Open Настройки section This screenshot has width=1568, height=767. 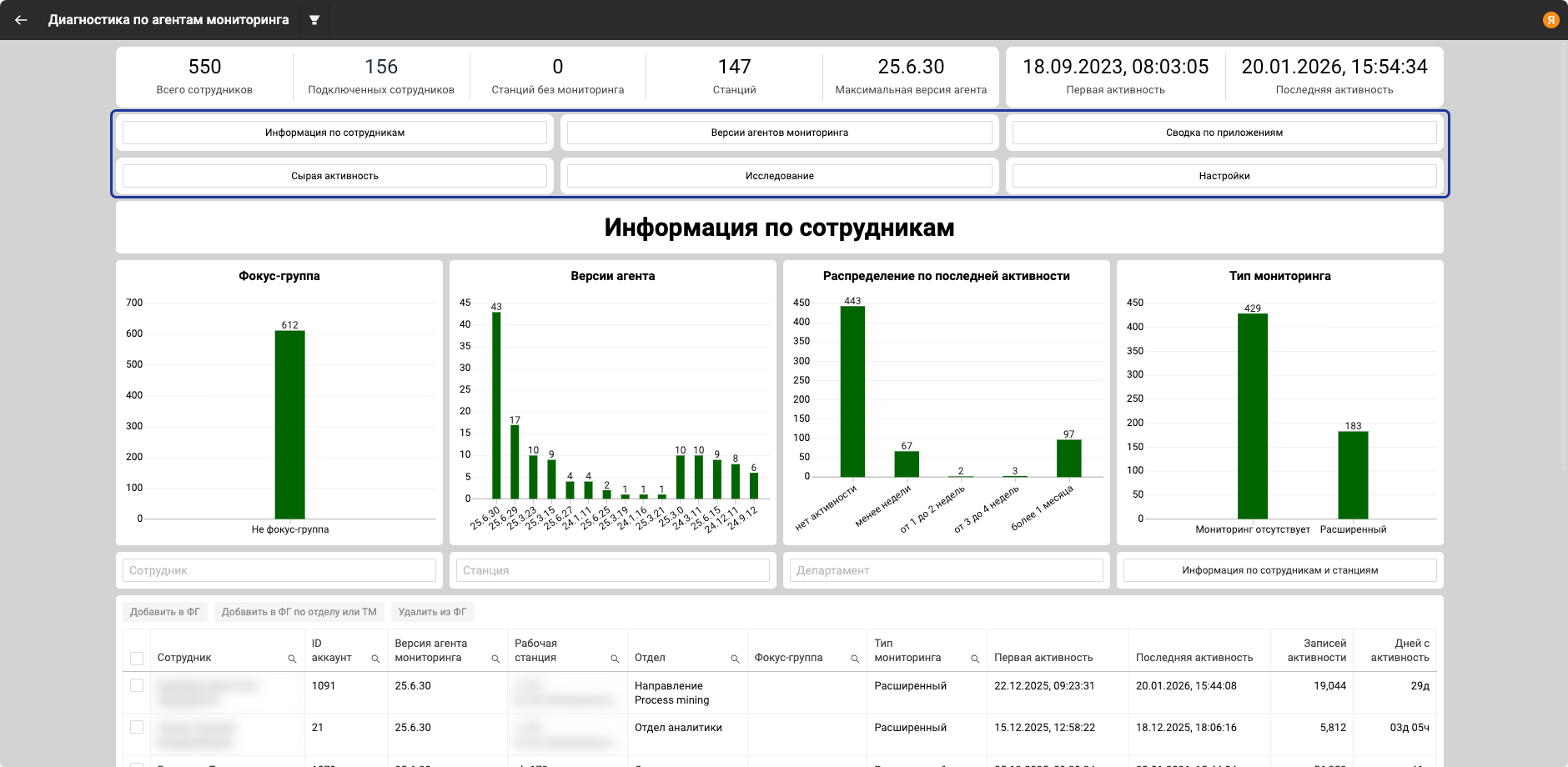pyautogui.click(x=1224, y=176)
